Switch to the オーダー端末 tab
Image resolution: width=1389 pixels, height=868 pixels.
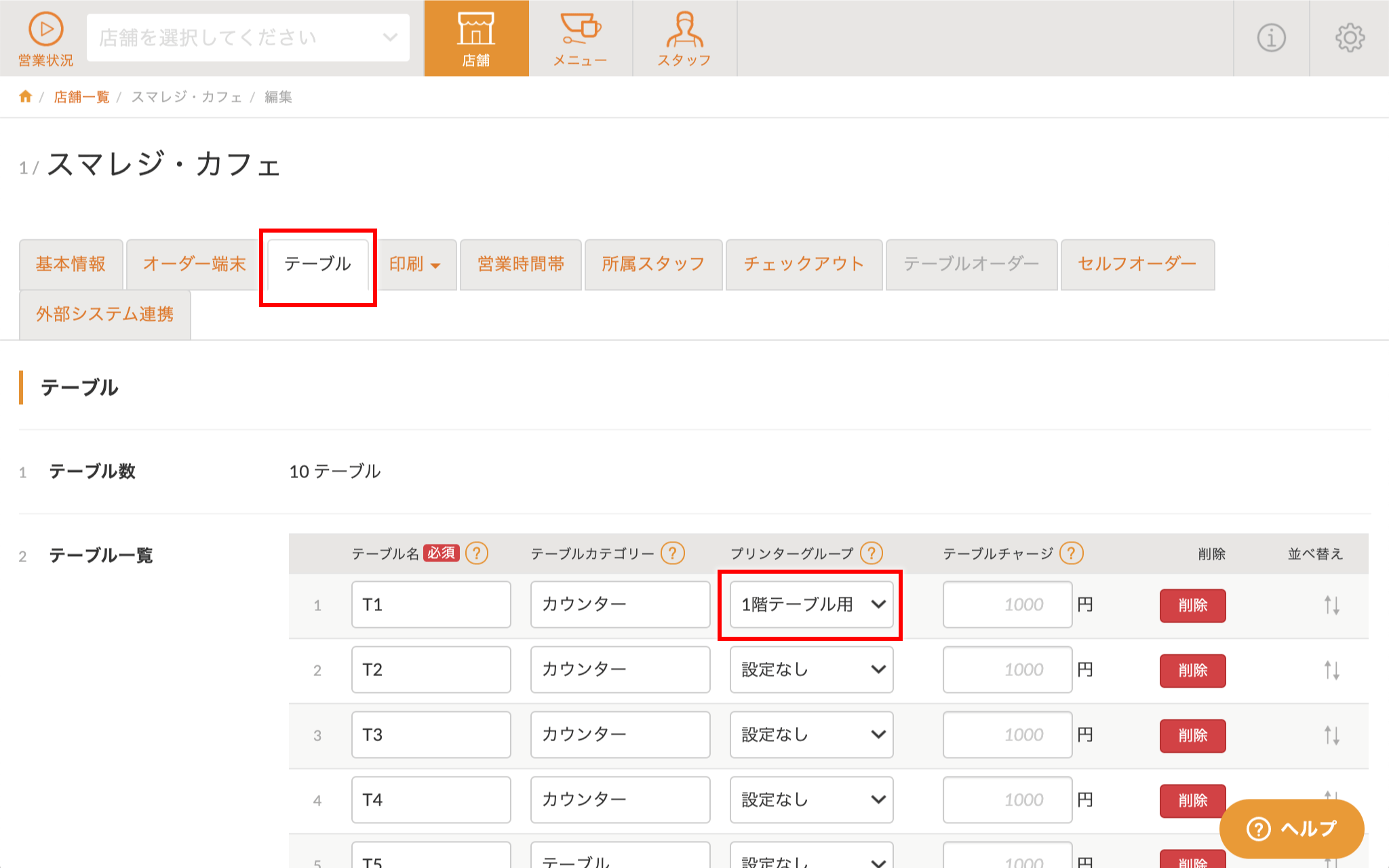click(x=194, y=264)
